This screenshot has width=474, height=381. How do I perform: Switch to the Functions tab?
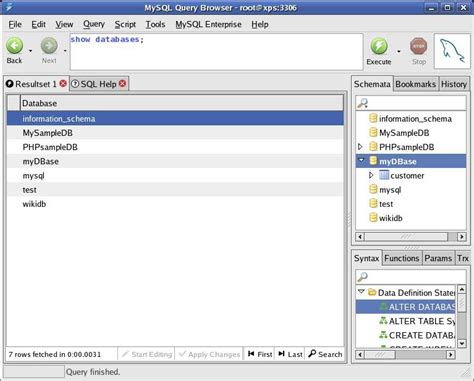(401, 258)
